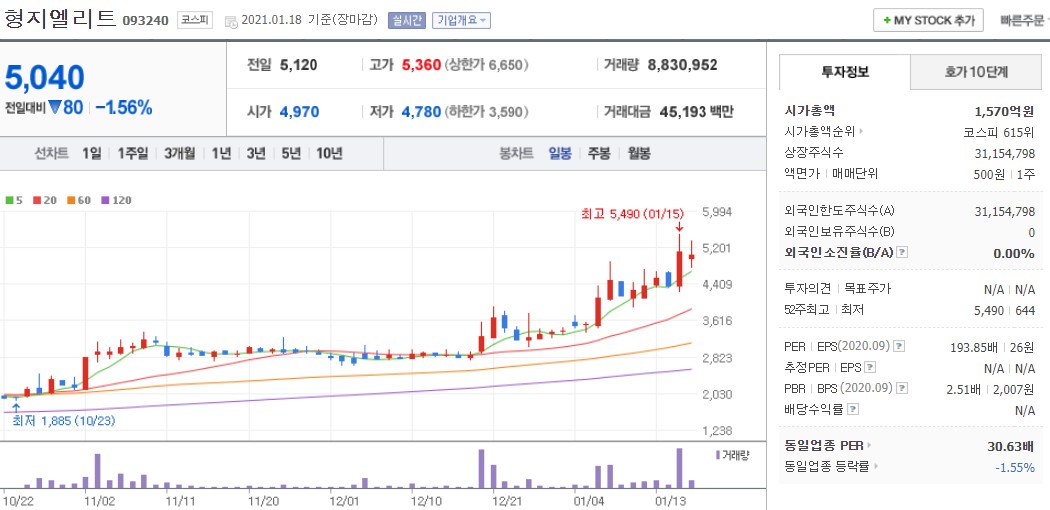Viewport: 1050px width, 510px height.
Task: Click the 하한가 3,590 lower limit text
Action: (486, 112)
